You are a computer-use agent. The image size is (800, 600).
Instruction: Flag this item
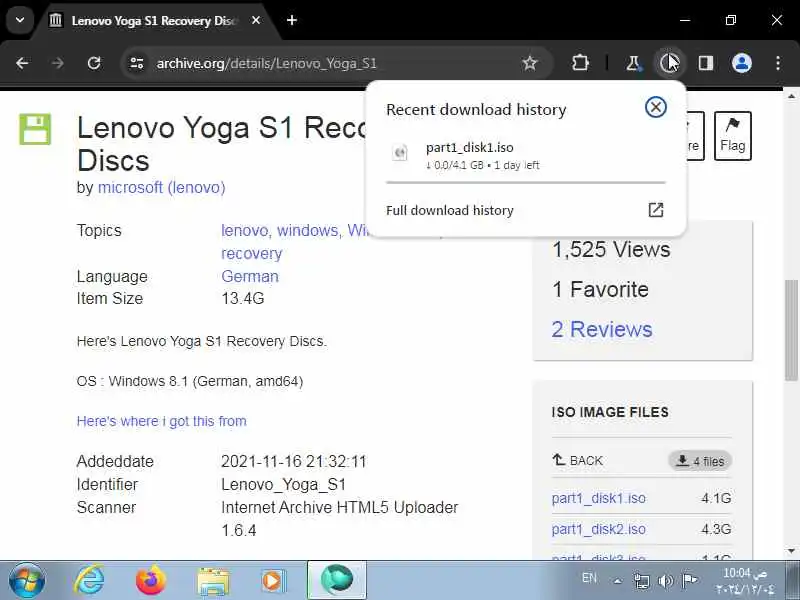pos(733,136)
